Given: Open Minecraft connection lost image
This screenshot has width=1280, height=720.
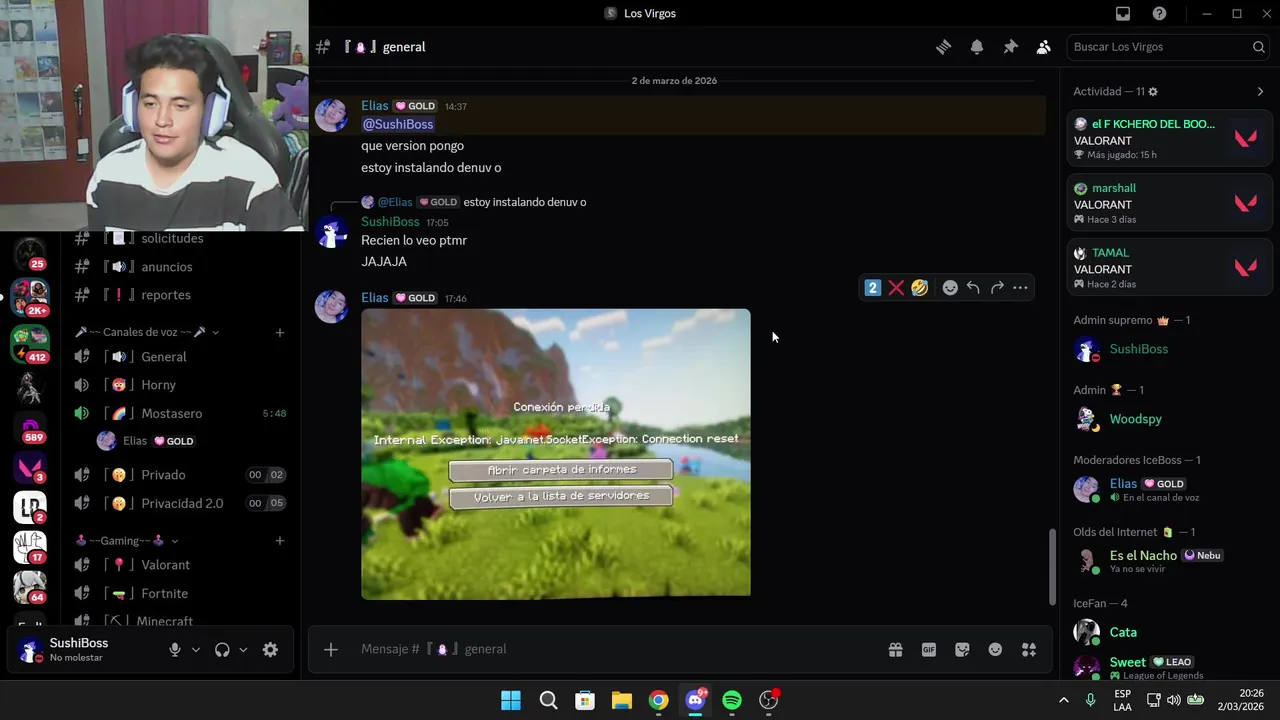Looking at the screenshot, I should point(556,454).
